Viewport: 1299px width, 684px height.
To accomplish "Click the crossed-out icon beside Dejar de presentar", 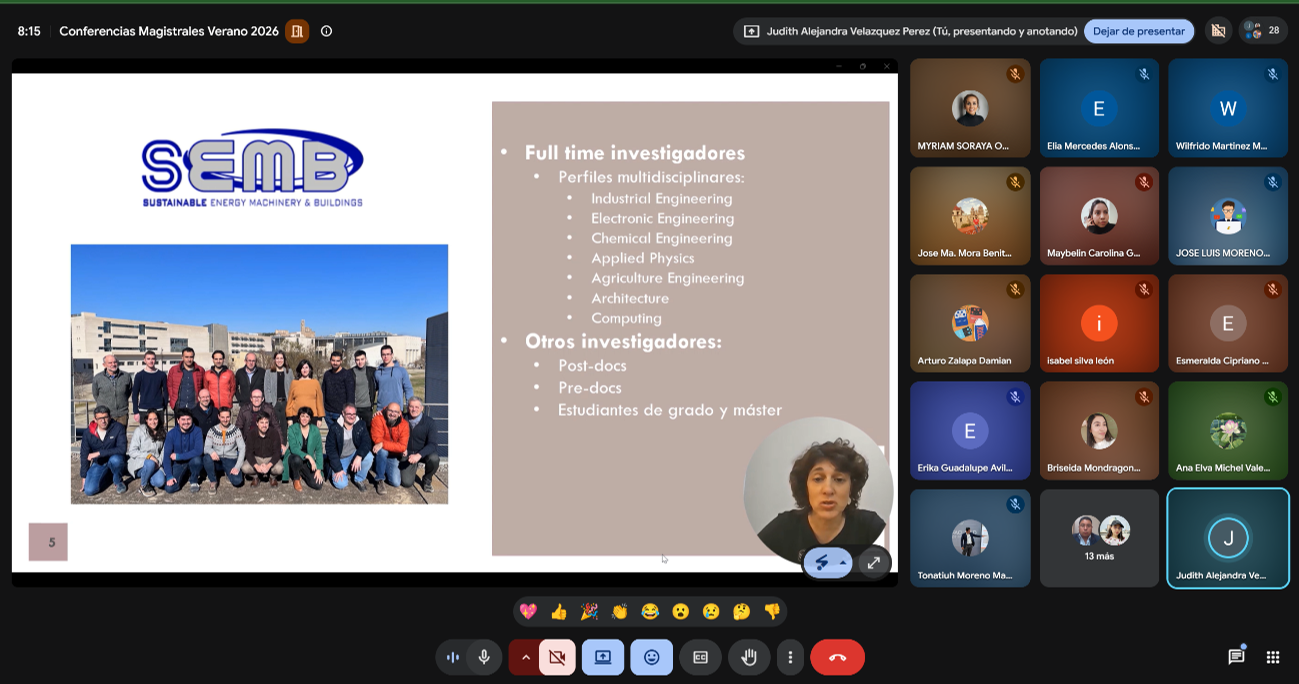I will 1218,31.
